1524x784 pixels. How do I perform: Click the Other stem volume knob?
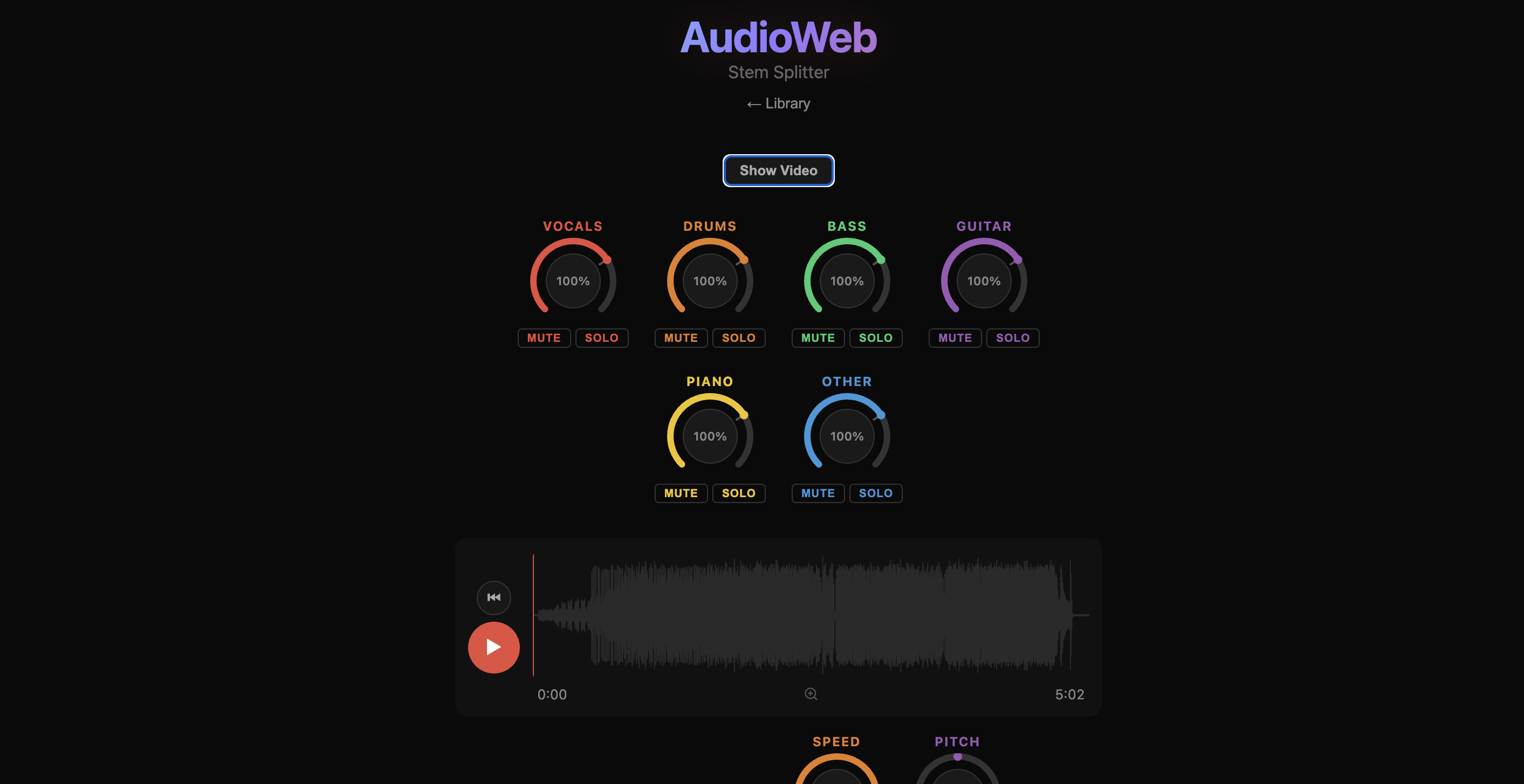click(x=847, y=436)
